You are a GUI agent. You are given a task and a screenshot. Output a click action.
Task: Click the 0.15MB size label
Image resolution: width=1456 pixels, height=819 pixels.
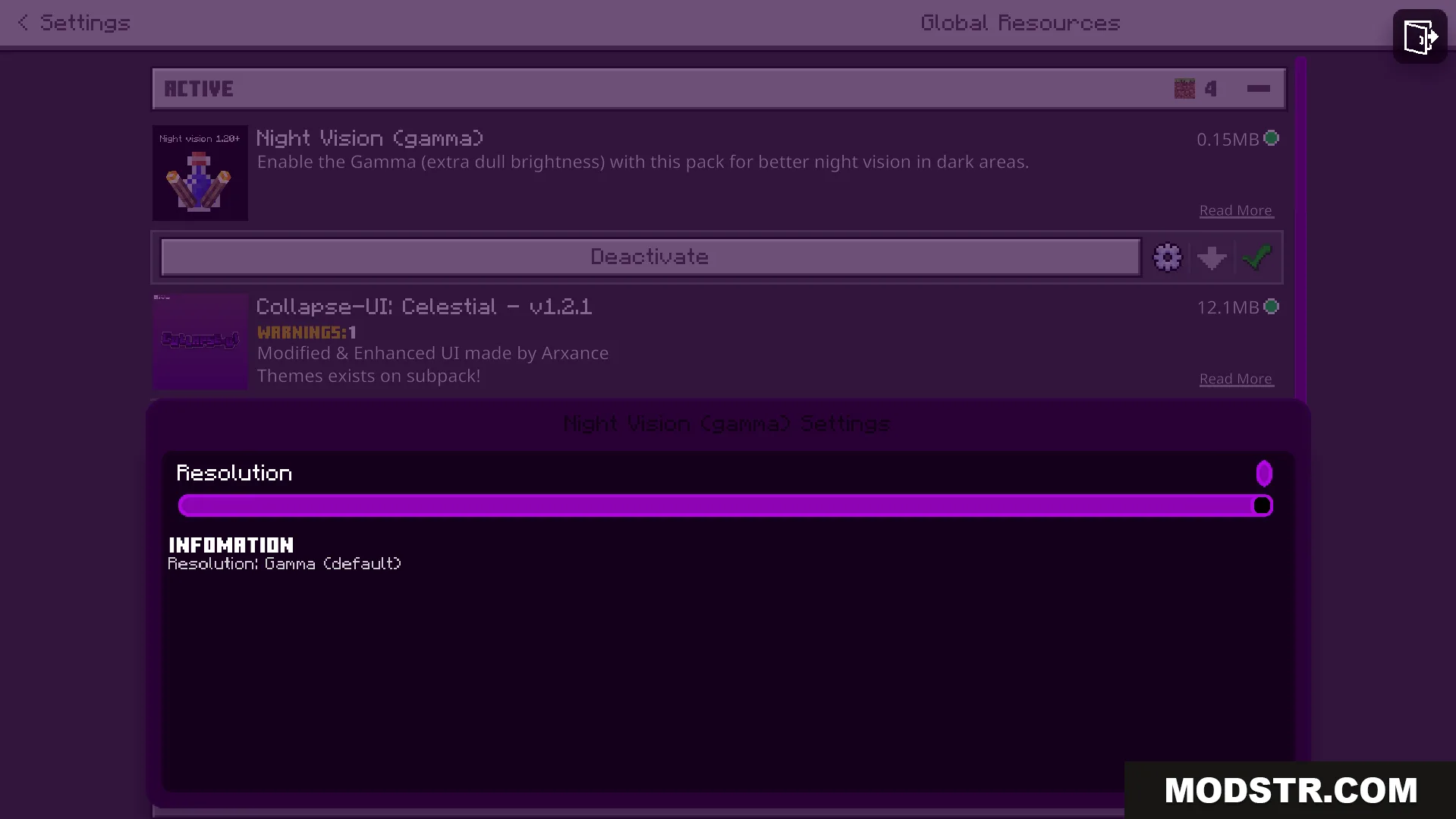click(x=1228, y=140)
